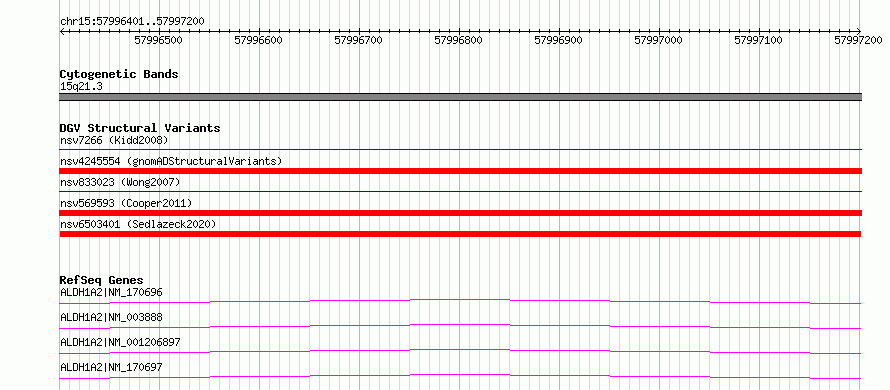Click the gray 15q21.3 cytoband bar
The height and width of the screenshot is (390, 890).
[x=460, y=97]
